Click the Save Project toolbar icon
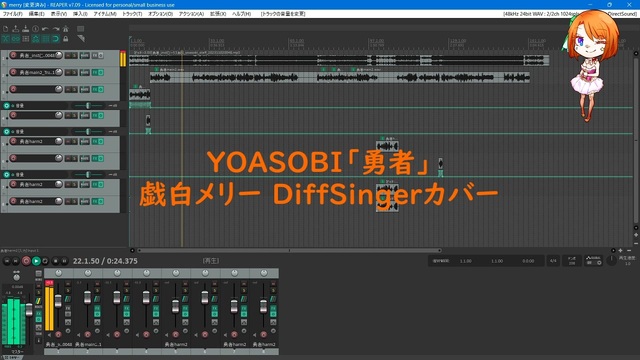The width and height of the screenshot is (640, 360). 25,29
